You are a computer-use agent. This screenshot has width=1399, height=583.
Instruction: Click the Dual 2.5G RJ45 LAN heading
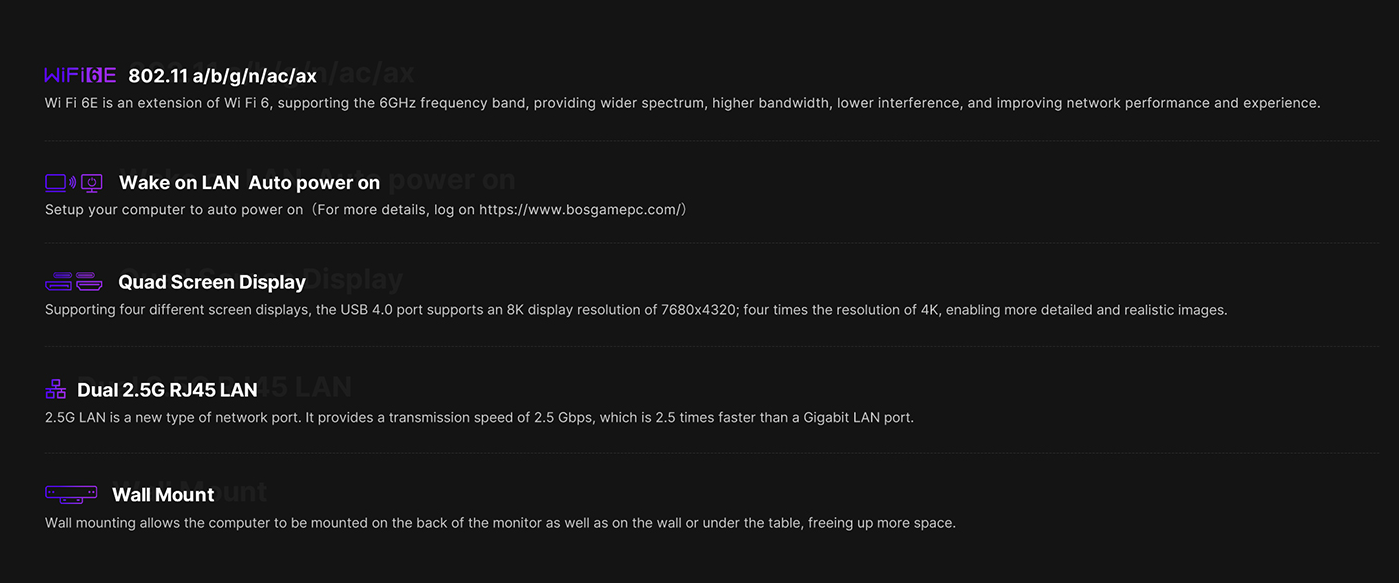[x=167, y=390]
